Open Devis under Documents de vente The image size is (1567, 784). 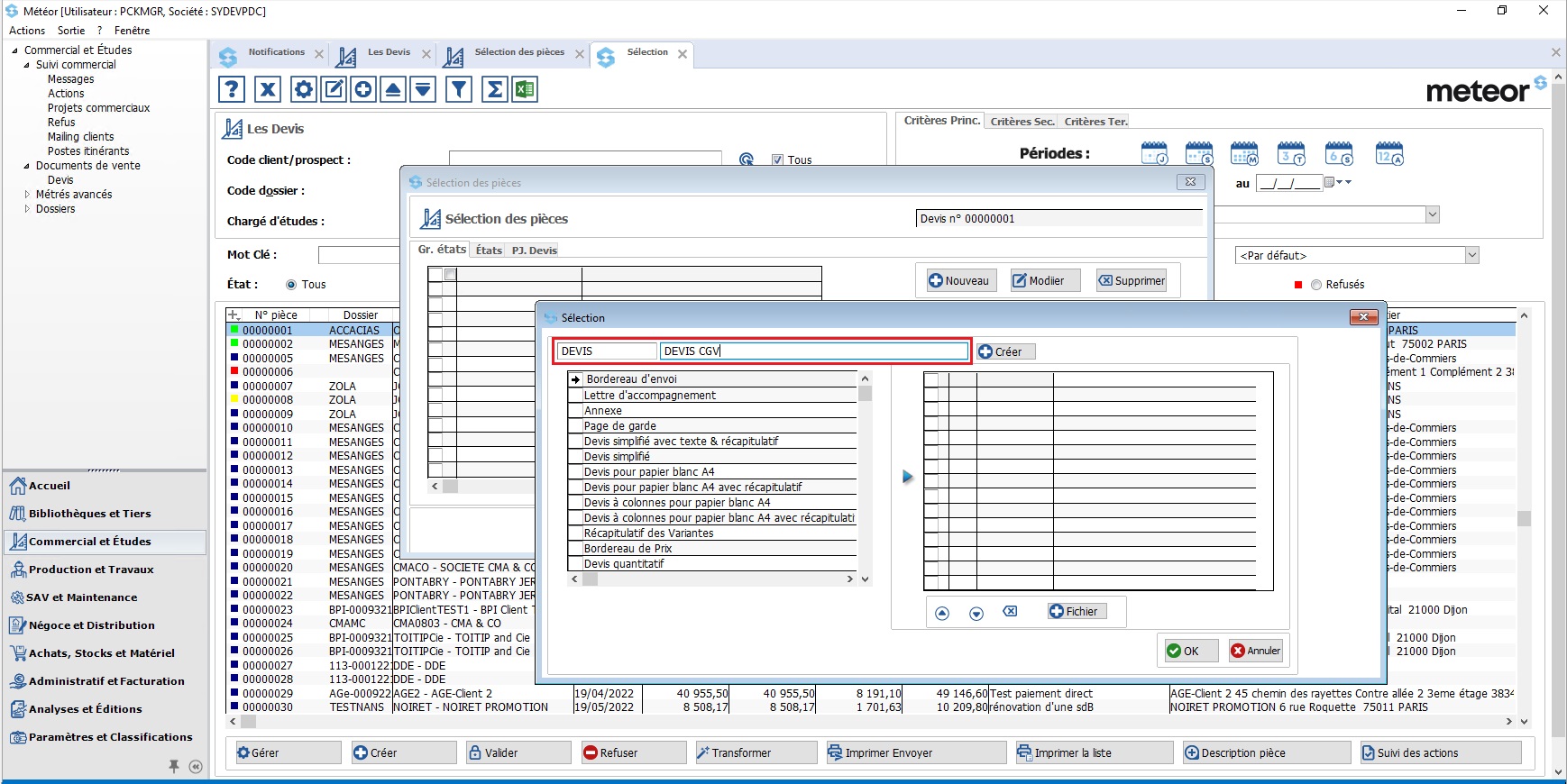click(60, 180)
